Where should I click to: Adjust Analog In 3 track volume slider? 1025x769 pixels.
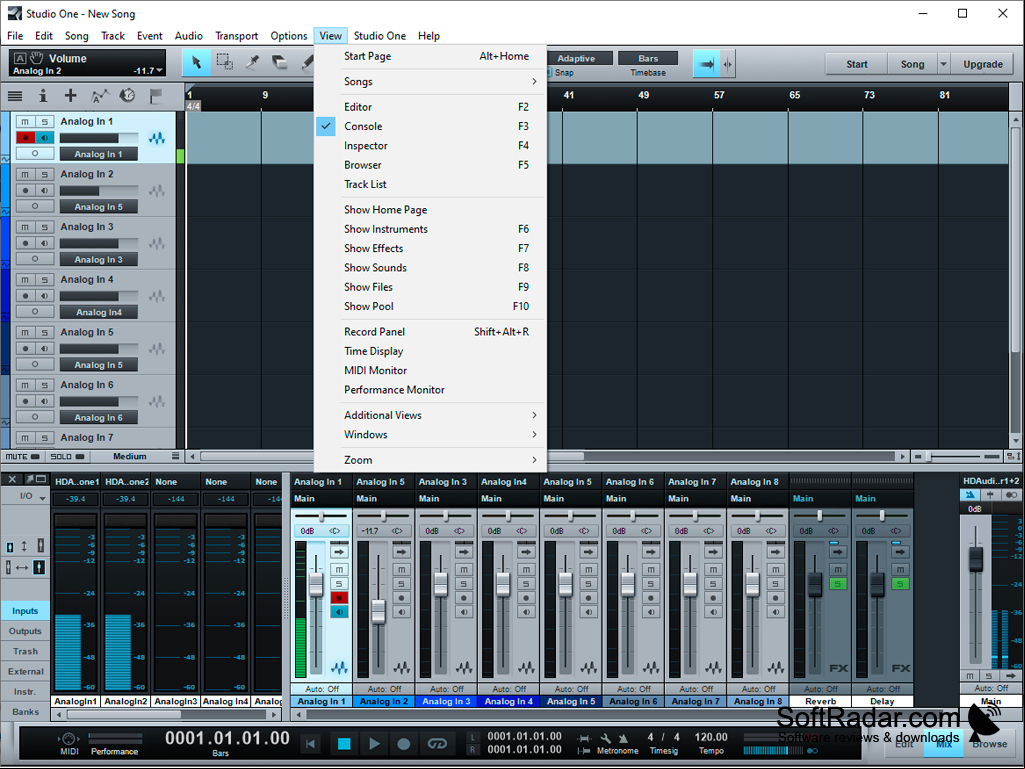pos(99,244)
